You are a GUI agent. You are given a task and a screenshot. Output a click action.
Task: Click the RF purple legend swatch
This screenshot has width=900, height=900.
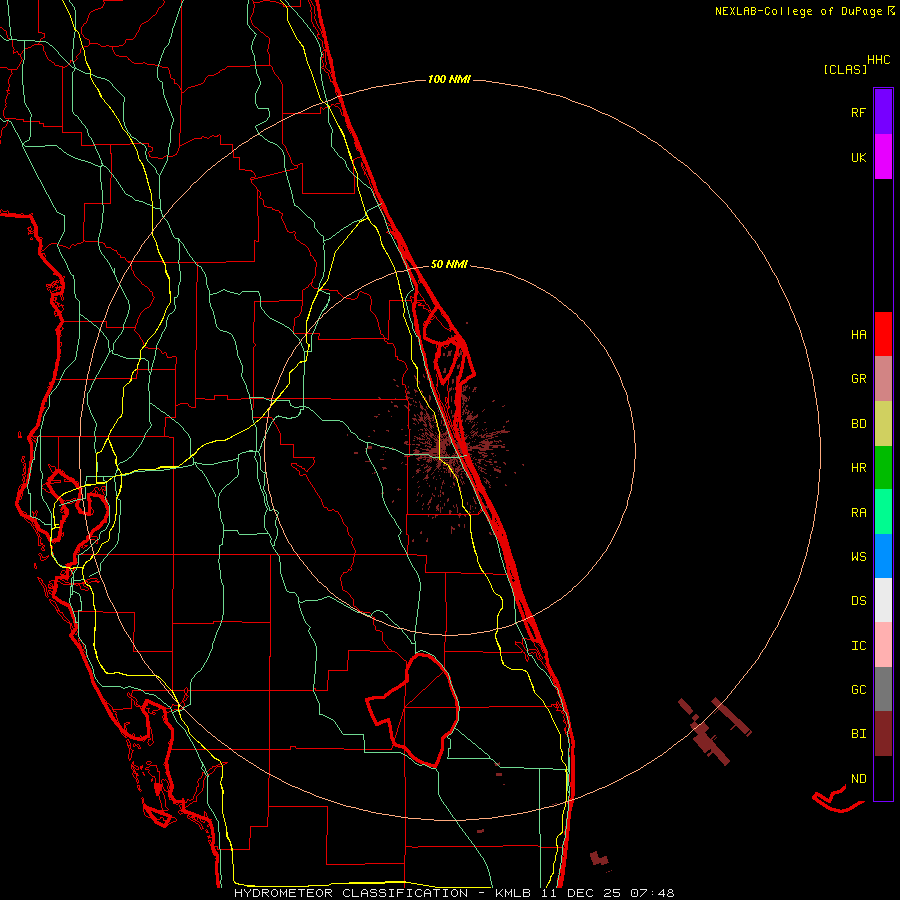pos(883,112)
